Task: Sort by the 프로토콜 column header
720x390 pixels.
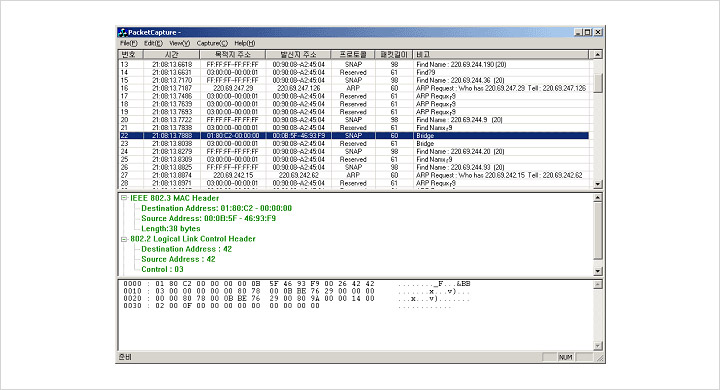Action: point(353,54)
